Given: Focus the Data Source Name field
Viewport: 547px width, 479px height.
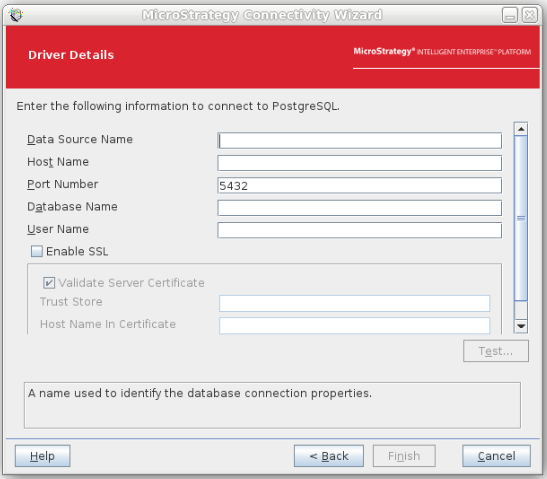Looking at the screenshot, I should click(x=360, y=141).
